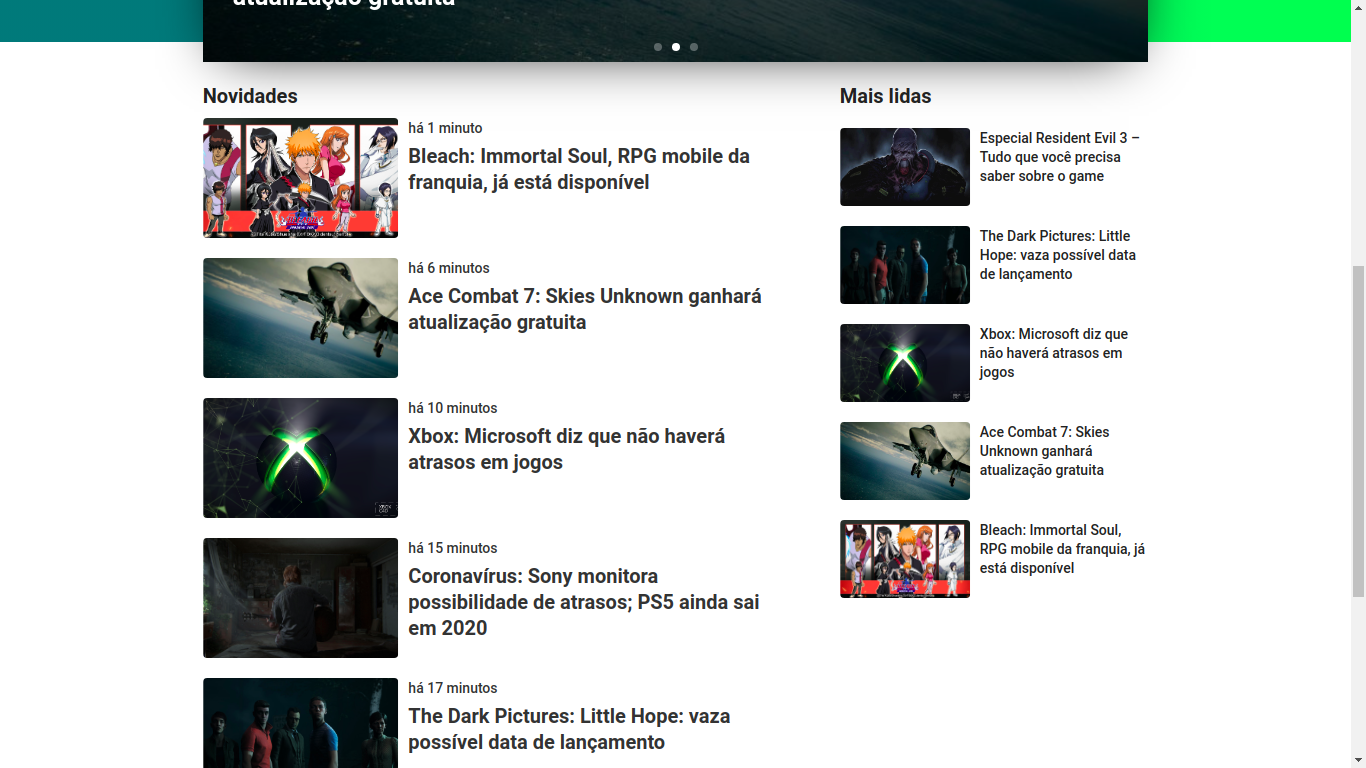The image size is (1366, 768).
Task: Click 'há 1 minuto' timestamp text
Action: coord(445,128)
